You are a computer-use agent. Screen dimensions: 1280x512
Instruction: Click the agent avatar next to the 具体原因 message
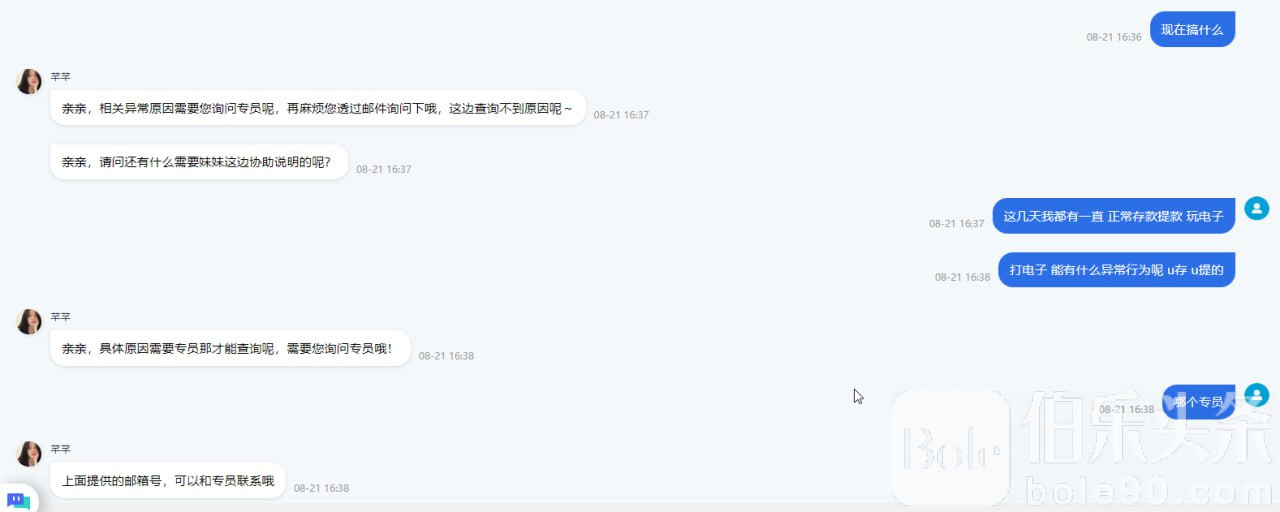point(29,322)
